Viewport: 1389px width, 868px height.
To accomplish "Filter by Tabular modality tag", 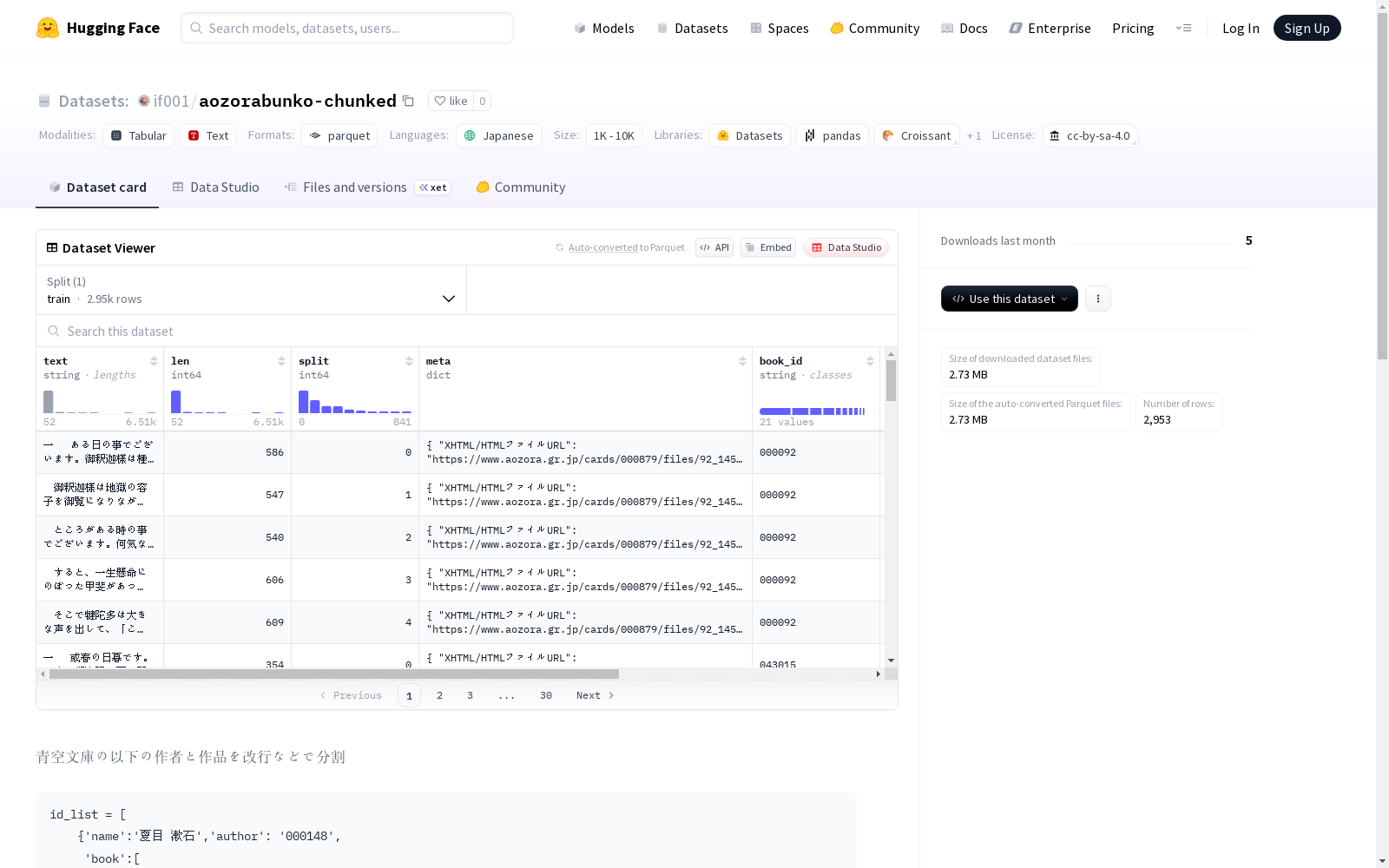I will [139, 135].
